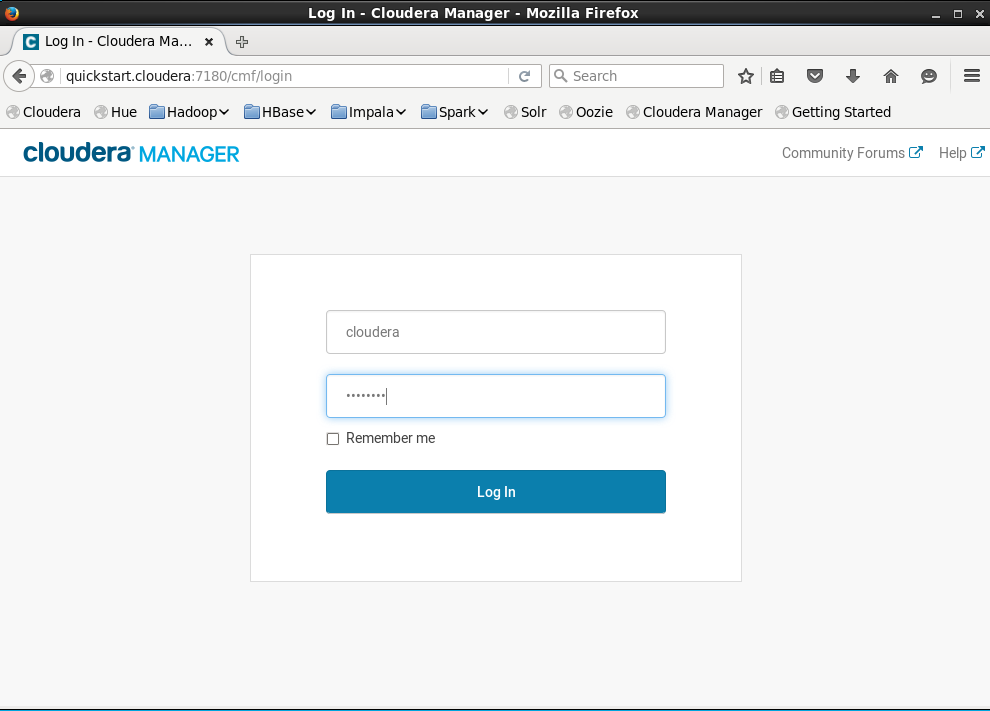Click the URL address bar

(284, 76)
